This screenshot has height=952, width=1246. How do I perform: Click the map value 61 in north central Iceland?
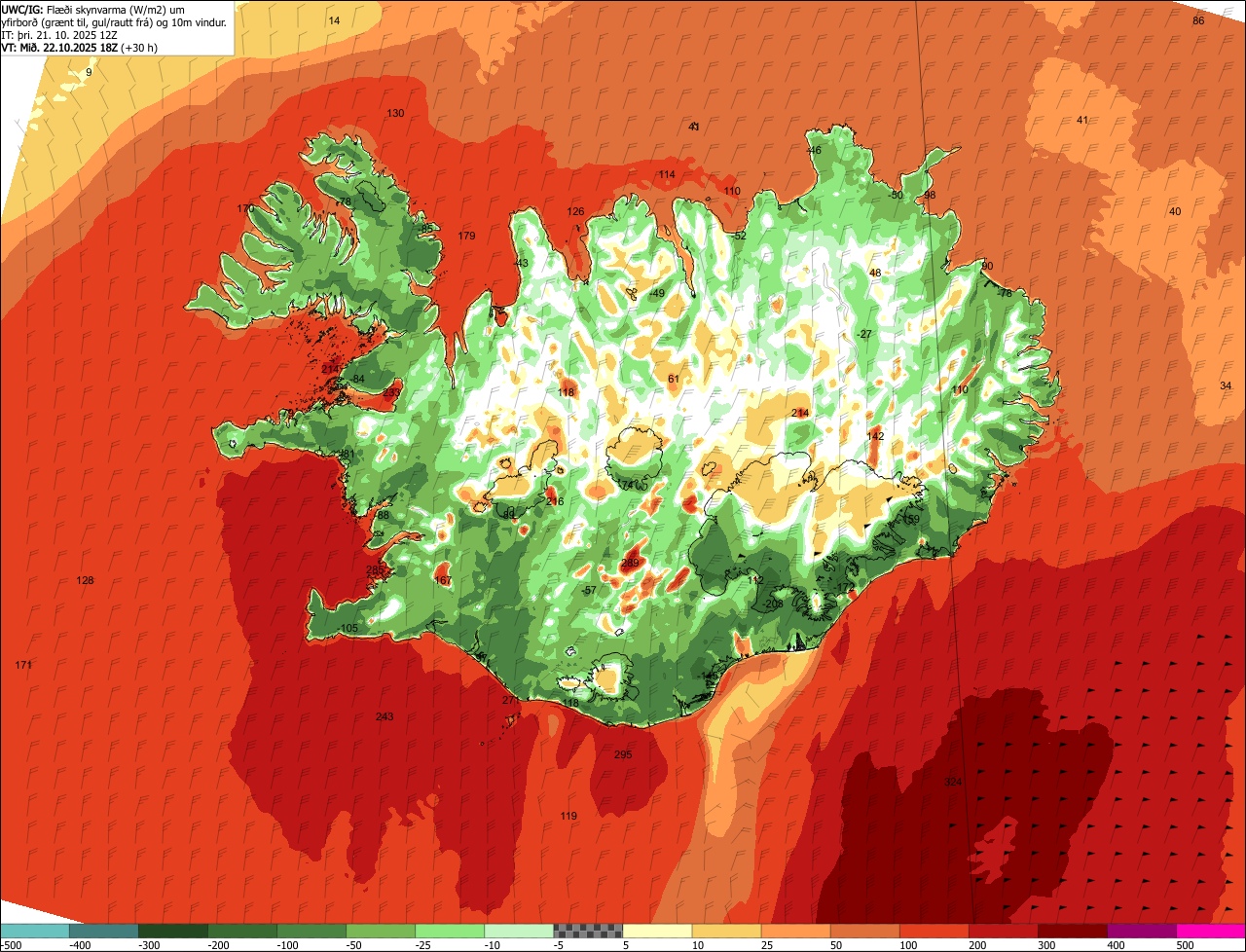[x=673, y=380]
